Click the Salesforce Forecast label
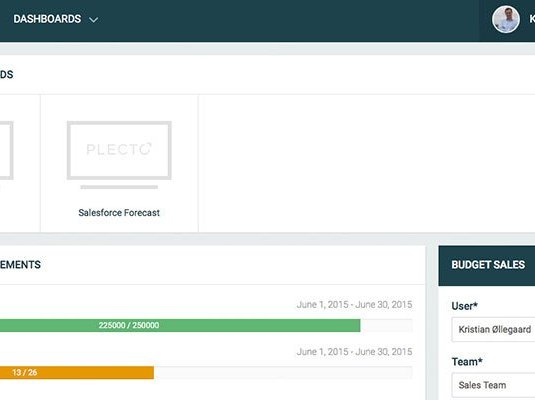The image size is (535, 400). (119, 213)
